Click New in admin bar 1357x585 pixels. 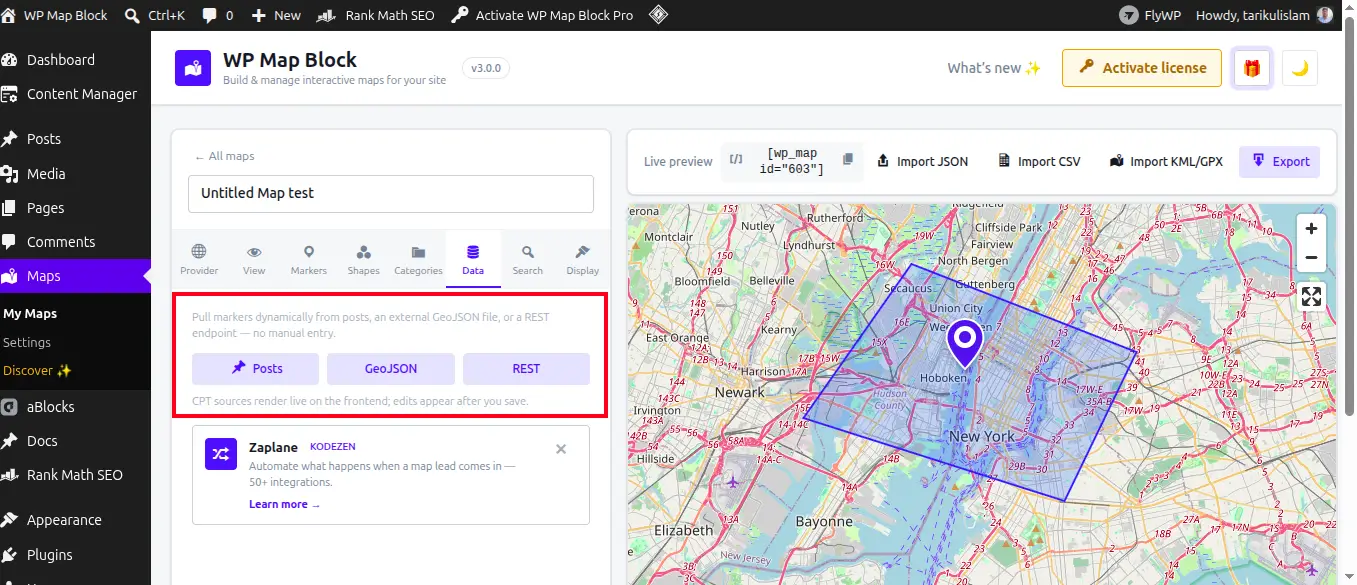tap(276, 15)
